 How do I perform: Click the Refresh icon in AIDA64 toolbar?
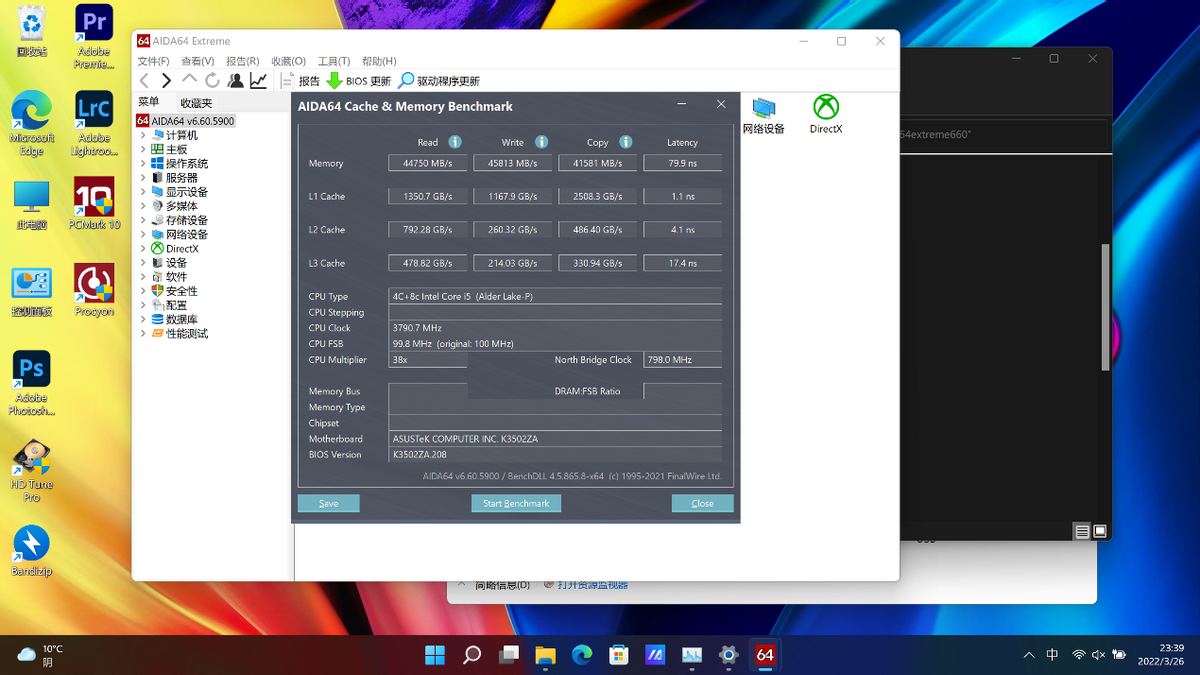212,81
